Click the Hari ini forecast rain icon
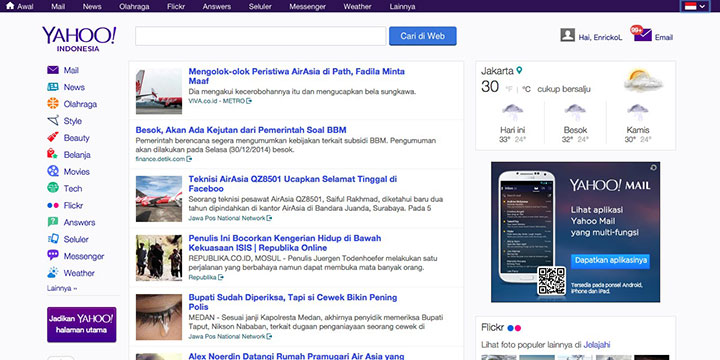 point(512,112)
